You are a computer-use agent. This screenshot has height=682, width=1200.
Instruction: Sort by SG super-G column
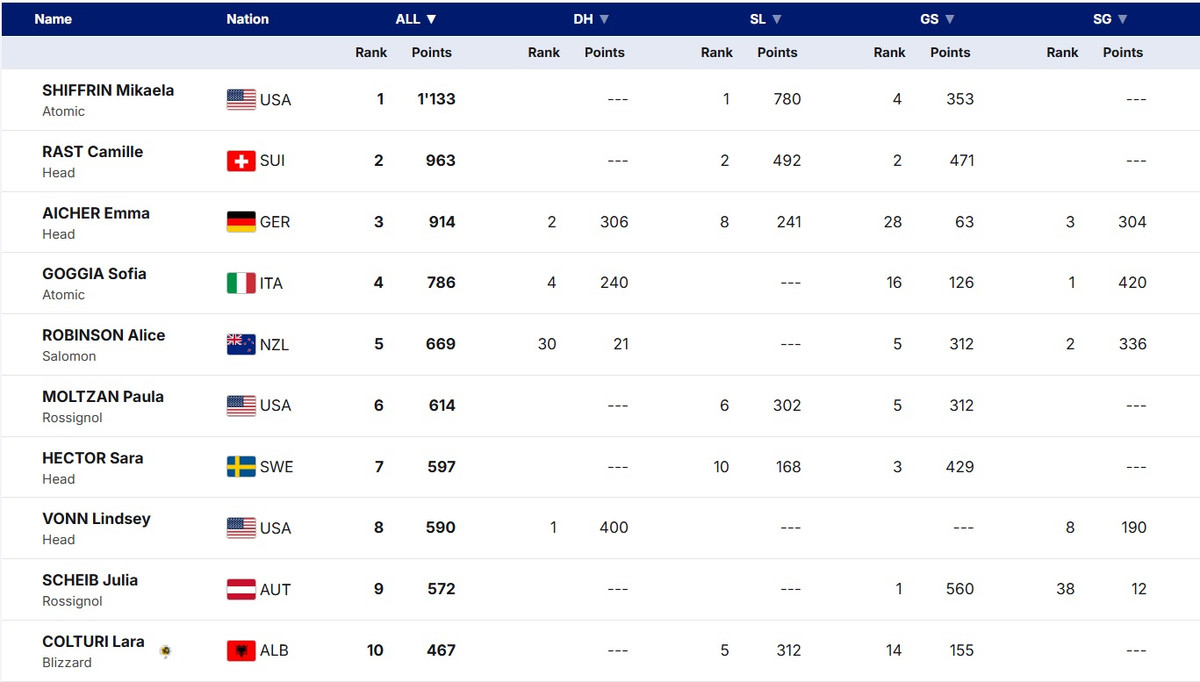coord(1123,19)
